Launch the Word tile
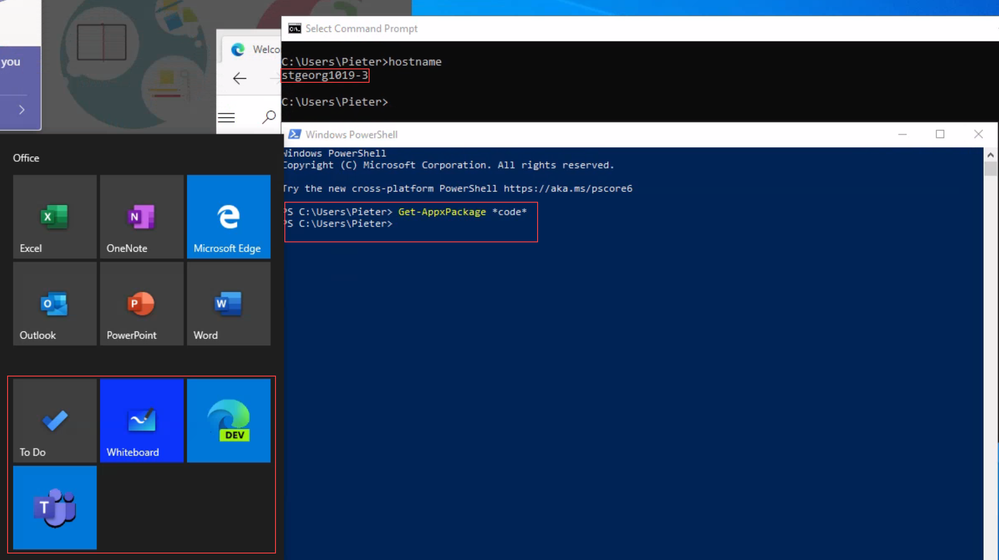This screenshot has height=560, width=999. (x=229, y=304)
